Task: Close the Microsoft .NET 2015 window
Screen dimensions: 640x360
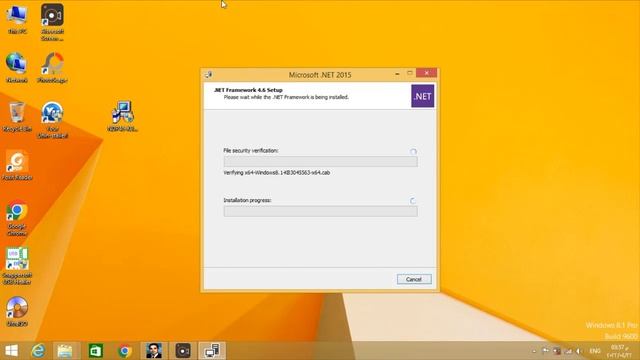Action: pos(427,73)
